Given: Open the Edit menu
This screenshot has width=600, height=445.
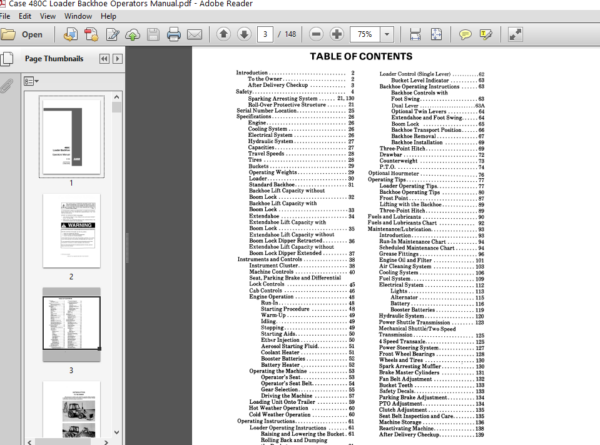Looking at the screenshot, I should [x=25, y=16].
